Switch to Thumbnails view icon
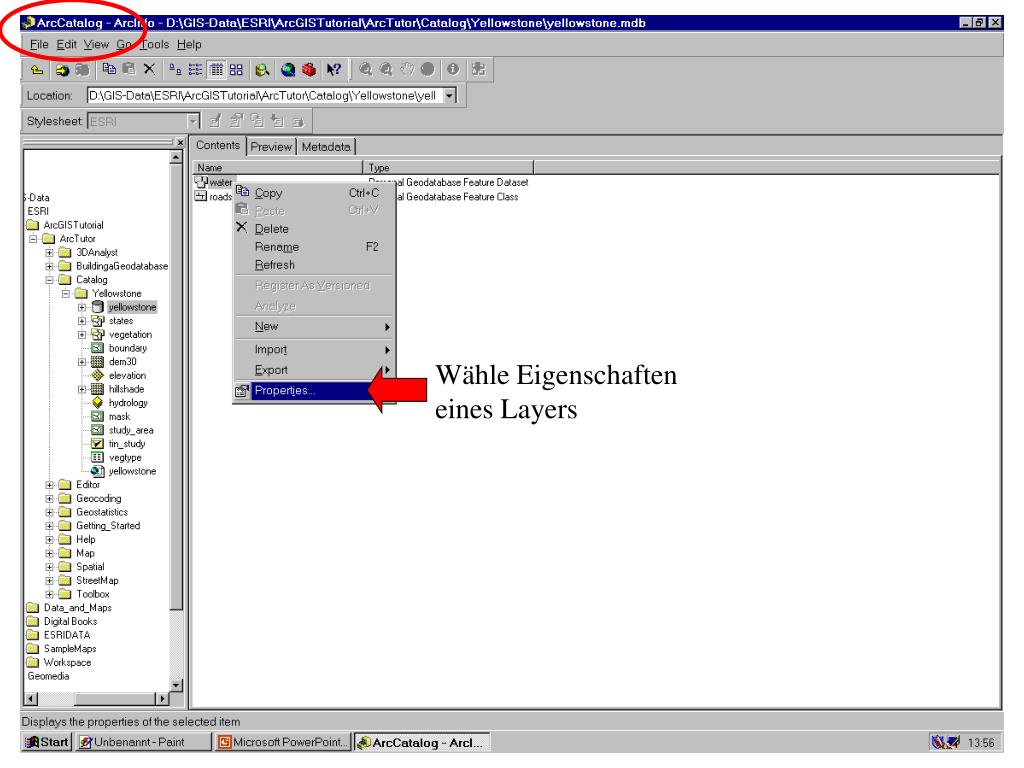Viewport: 1024px width, 768px height. tap(236, 69)
